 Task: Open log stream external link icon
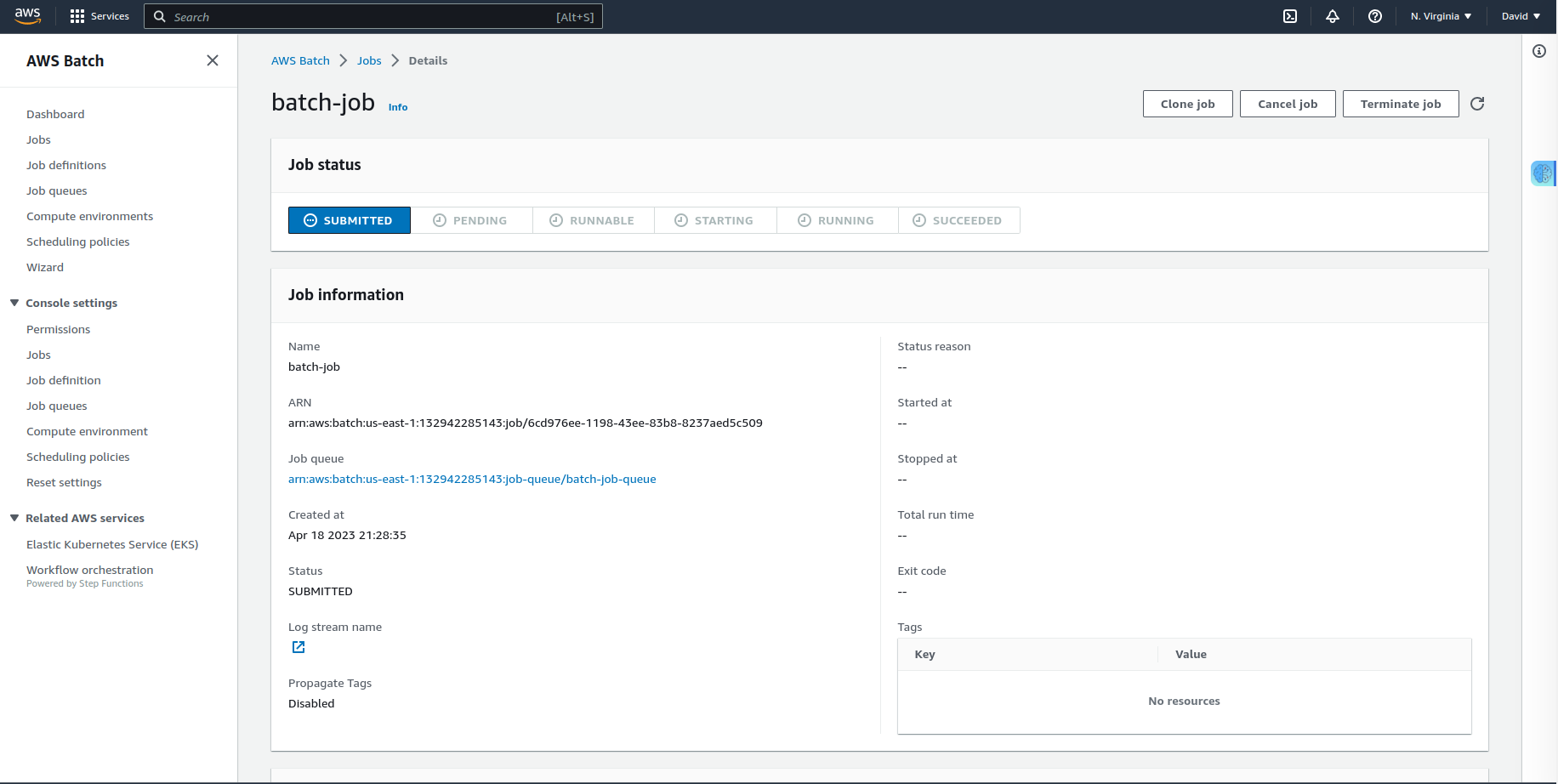point(299,647)
